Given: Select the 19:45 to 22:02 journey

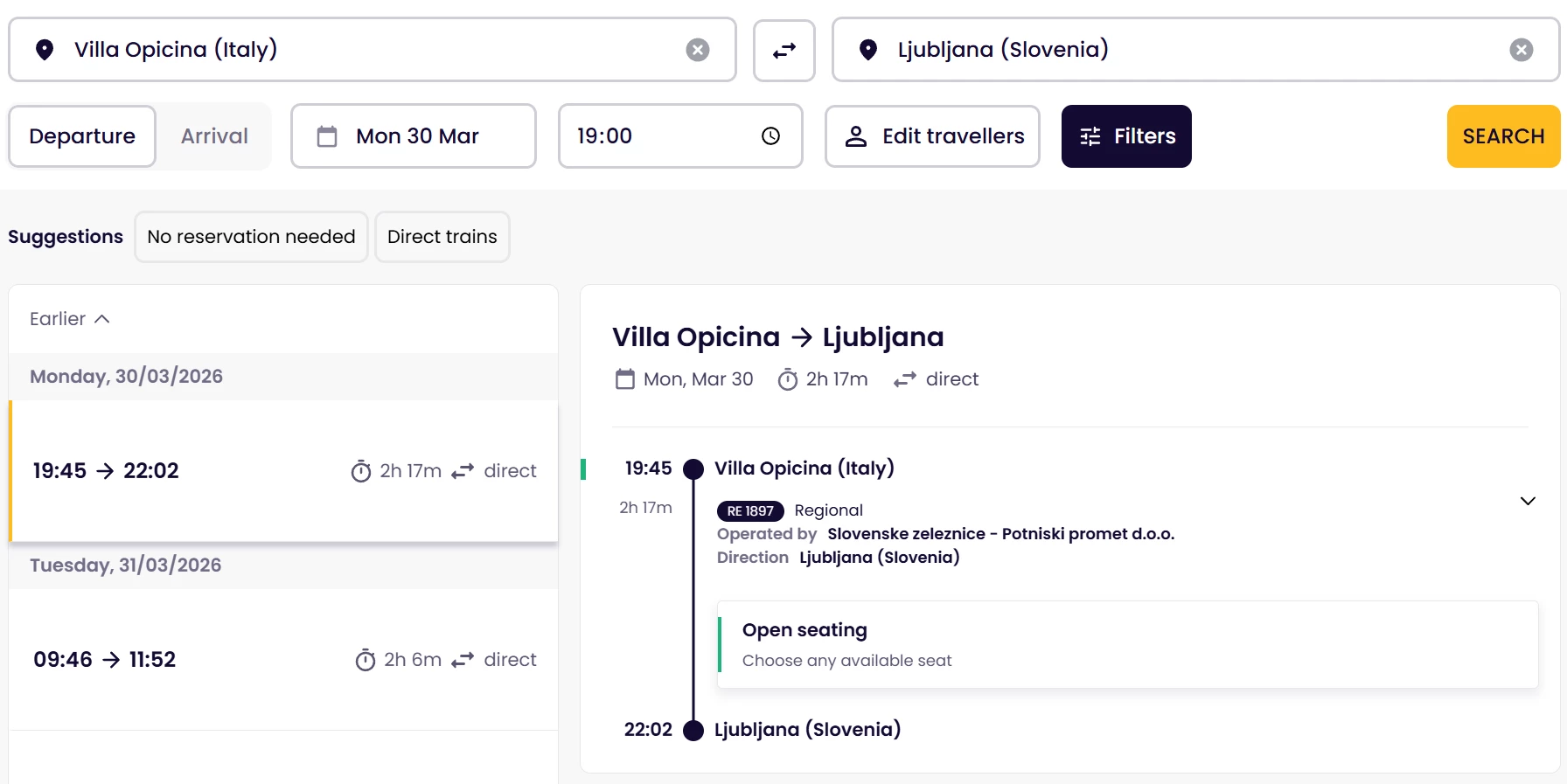Looking at the screenshot, I should tap(283, 471).
